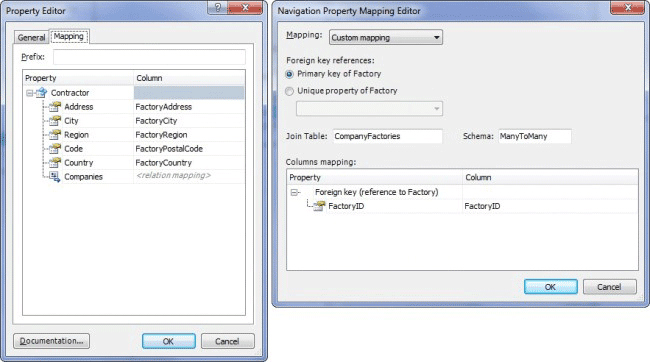Click the Join Table field CompanyFactories
This screenshot has width=650, height=362.
(388, 136)
